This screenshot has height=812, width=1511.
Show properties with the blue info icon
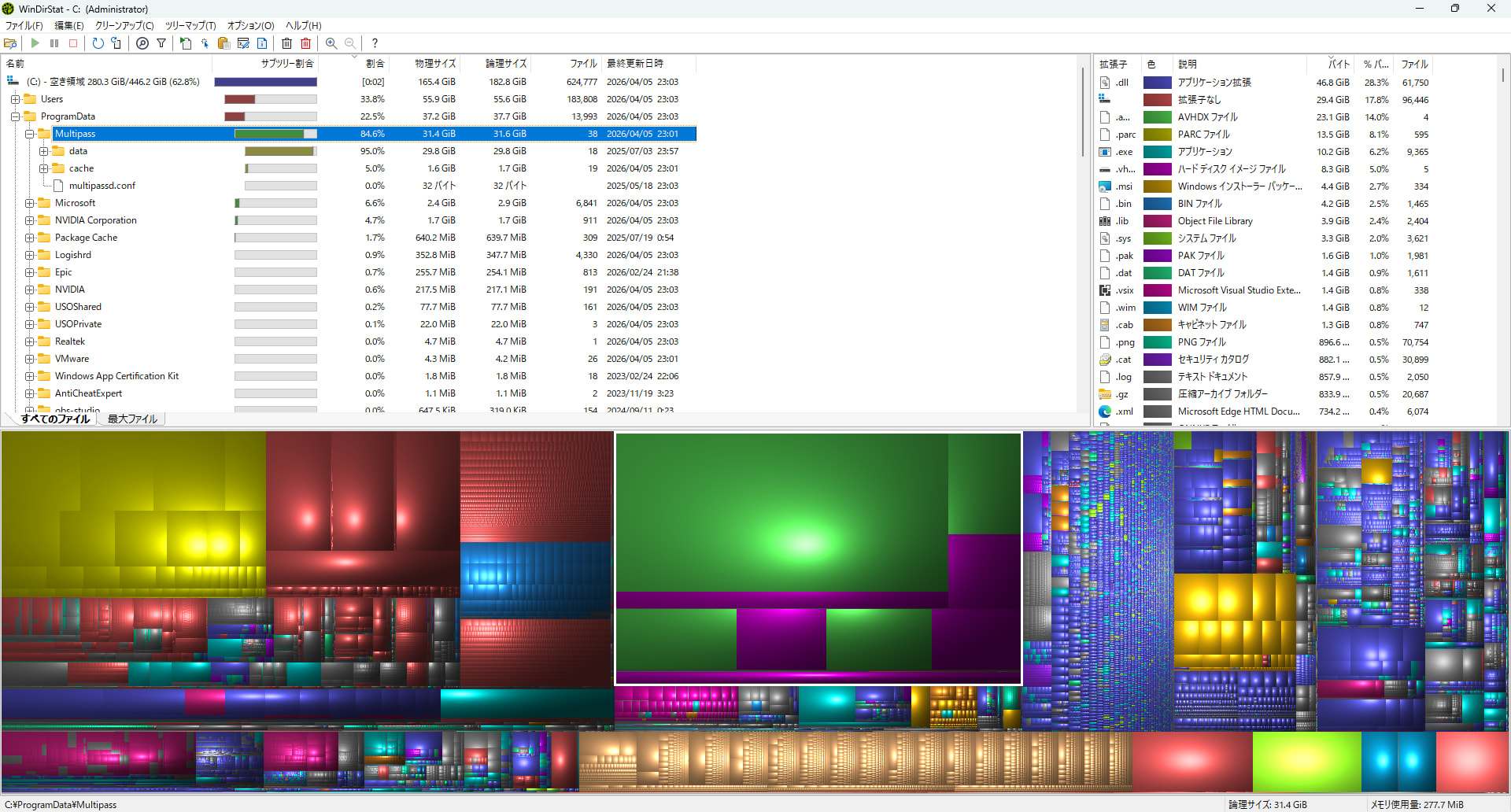click(262, 43)
